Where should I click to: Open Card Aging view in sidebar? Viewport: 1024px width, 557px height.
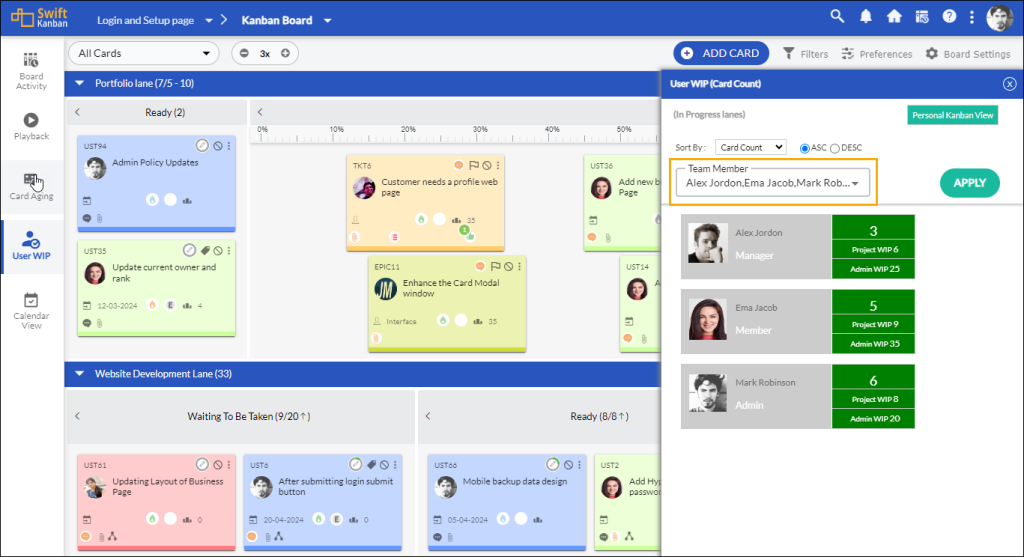[x=31, y=186]
